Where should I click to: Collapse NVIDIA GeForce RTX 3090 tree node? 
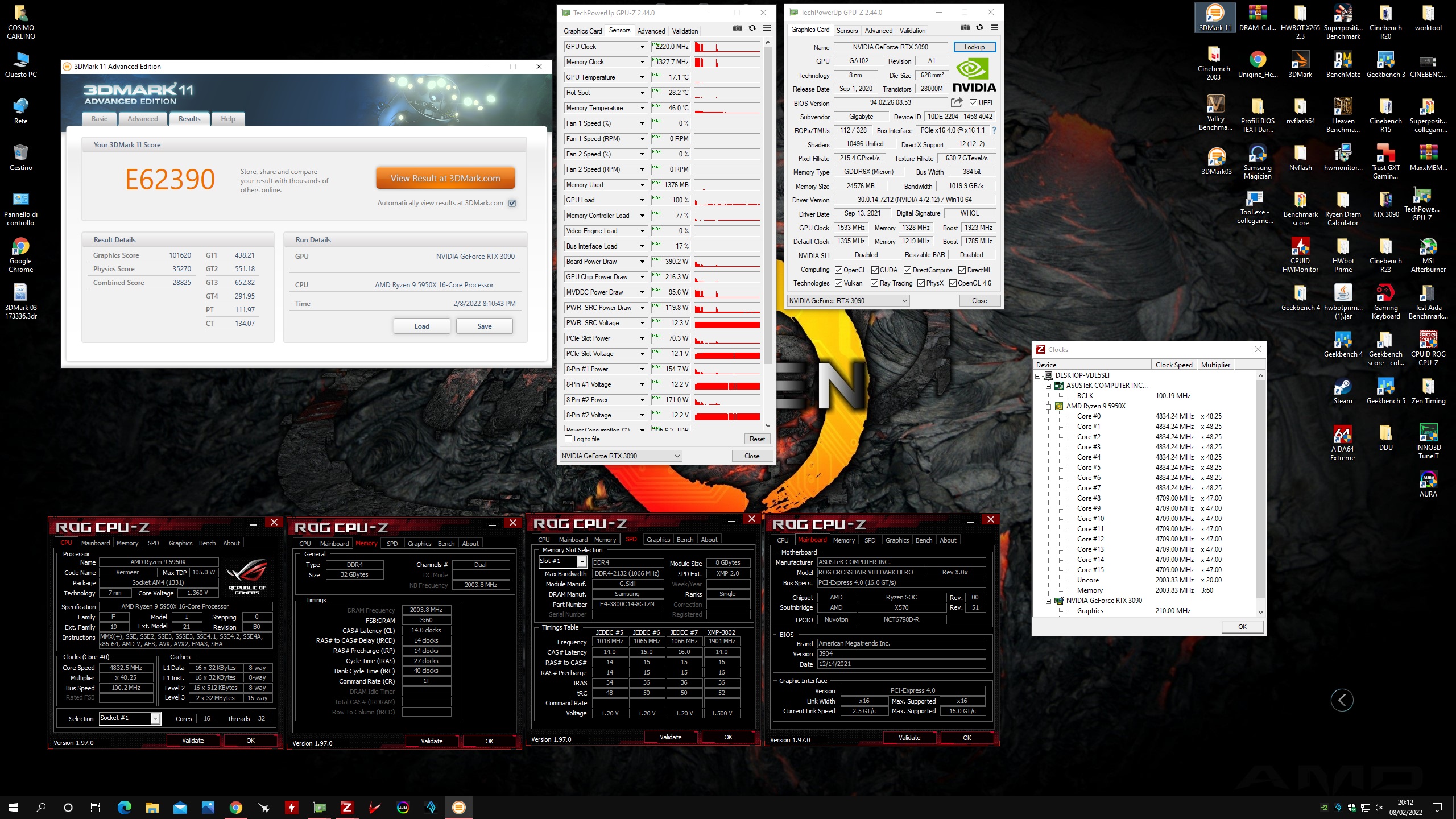(1048, 601)
